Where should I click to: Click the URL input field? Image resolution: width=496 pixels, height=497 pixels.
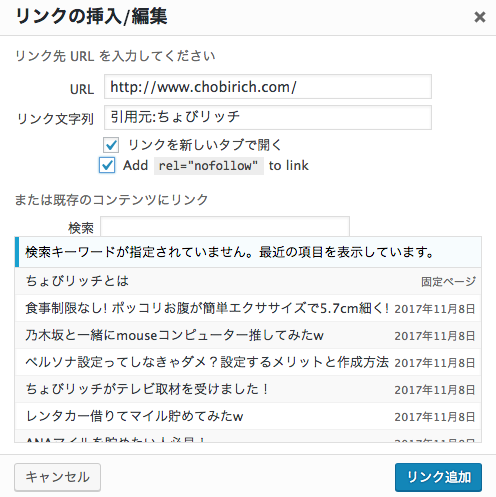point(268,87)
